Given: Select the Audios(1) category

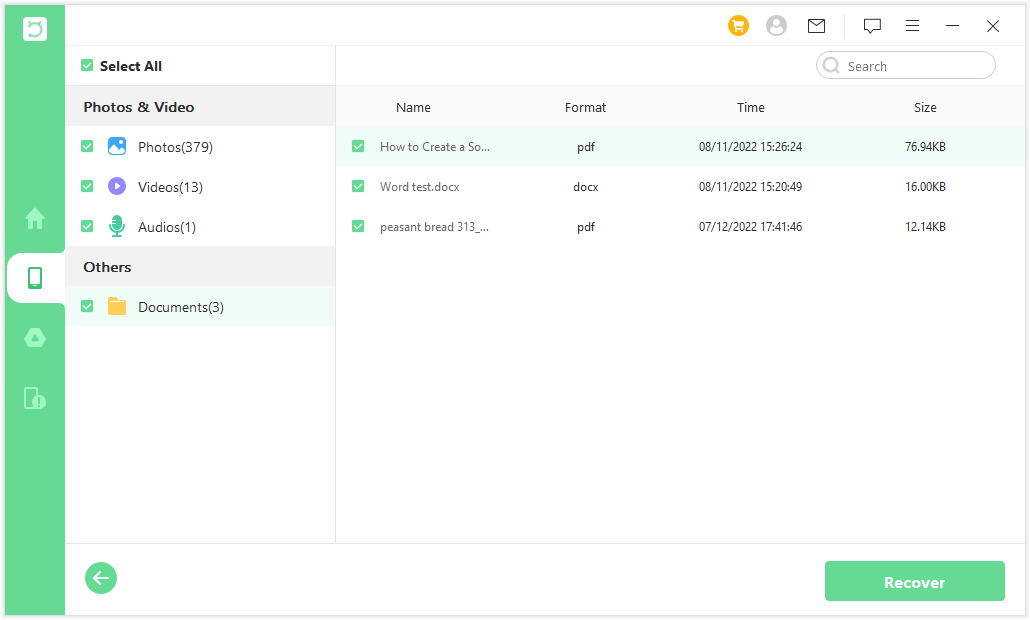Looking at the screenshot, I should click(x=166, y=226).
